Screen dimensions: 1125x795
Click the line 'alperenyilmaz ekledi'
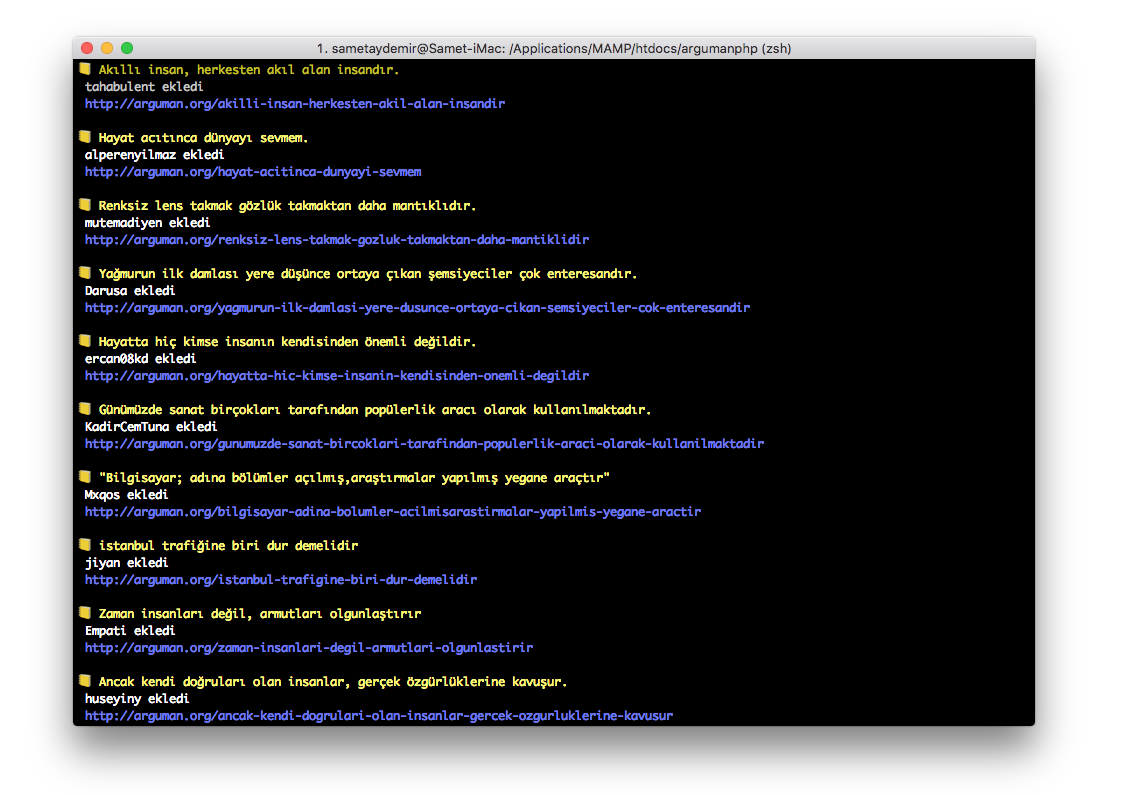pos(154,155)
